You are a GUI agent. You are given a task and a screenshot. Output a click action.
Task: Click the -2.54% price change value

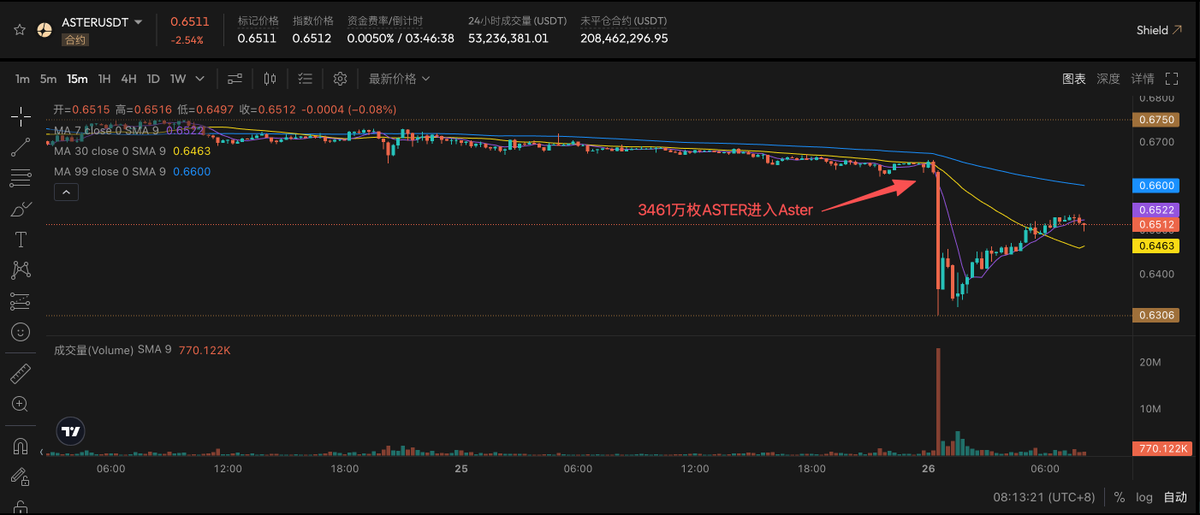187,41
